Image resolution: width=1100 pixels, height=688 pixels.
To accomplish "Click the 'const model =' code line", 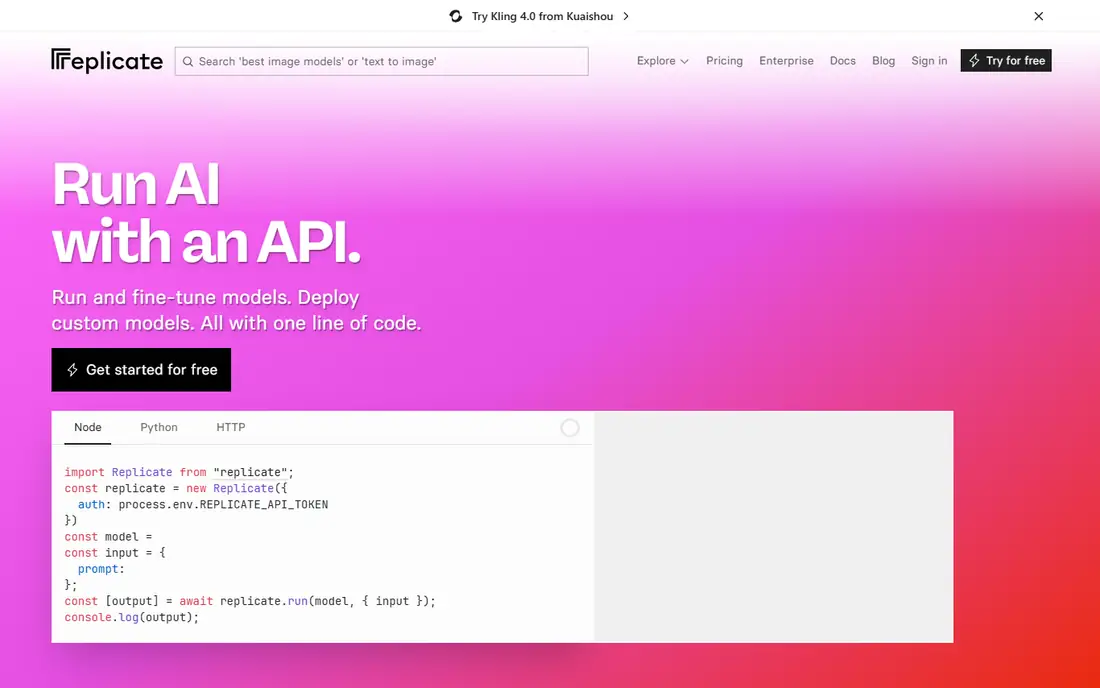I will pos(108,537).
